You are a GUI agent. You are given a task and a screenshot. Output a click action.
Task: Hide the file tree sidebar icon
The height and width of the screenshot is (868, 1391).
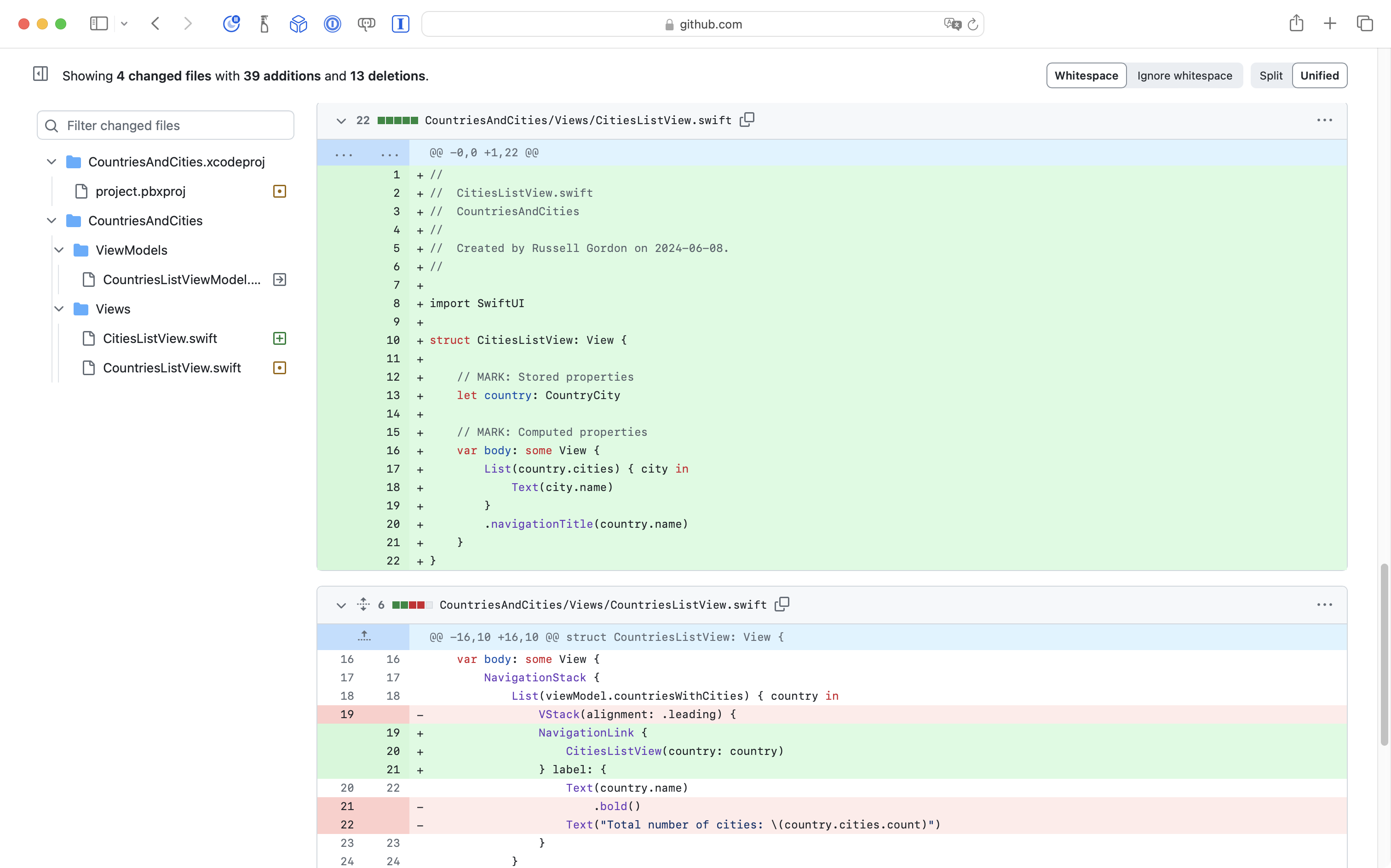coord(40,74)
